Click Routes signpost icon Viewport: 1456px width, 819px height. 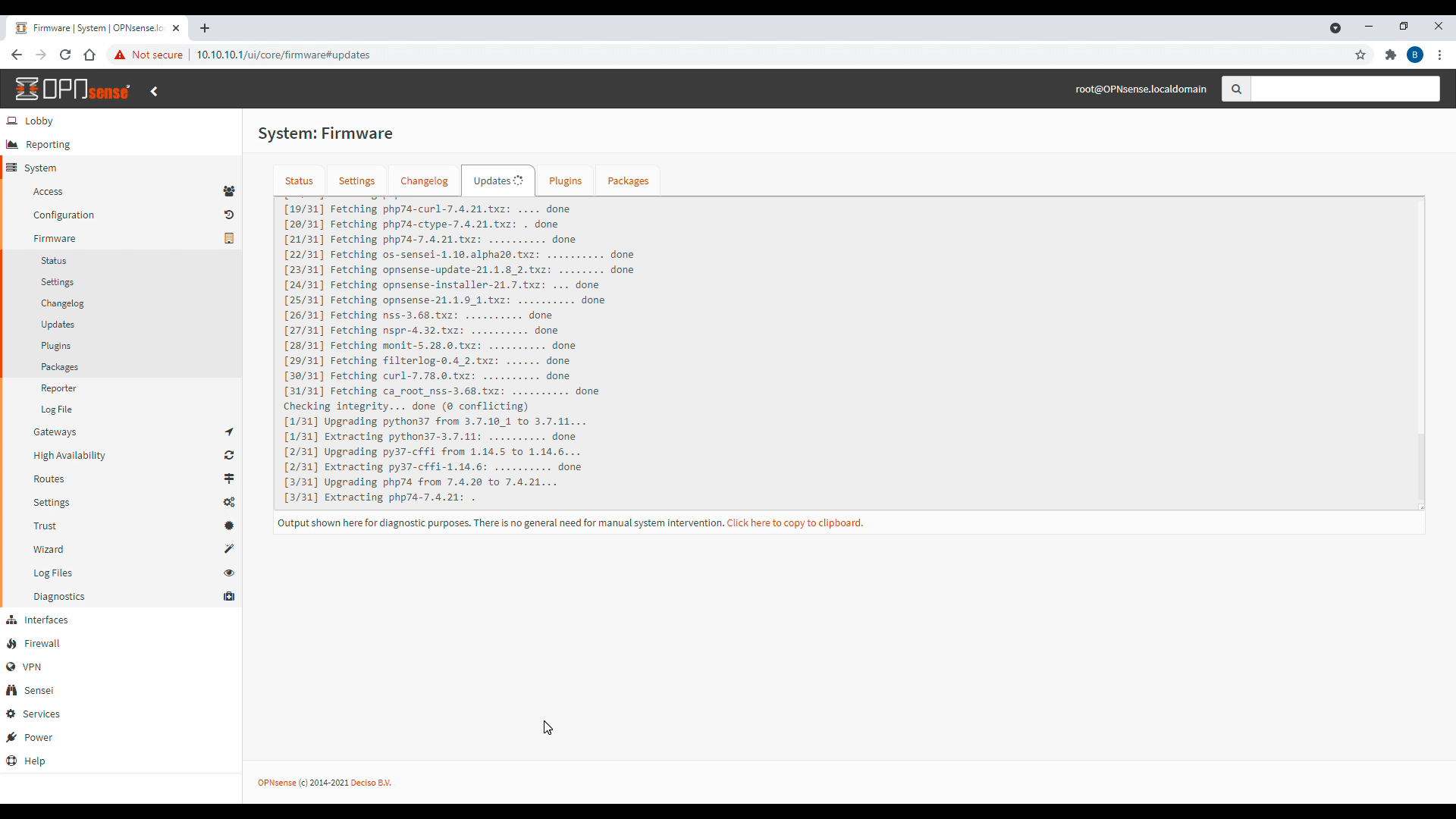(229, 479)
